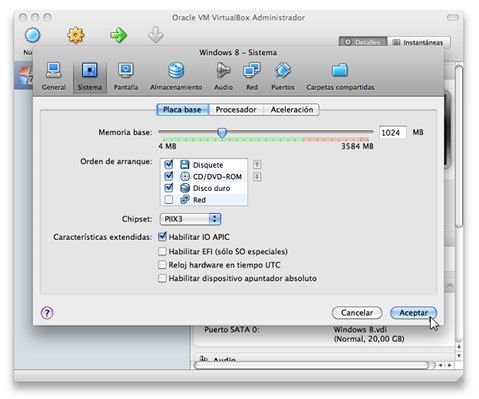The image size is (479, 399).
Task: Click the gear Configuración icon in main toolbar
Action: [x=76, y=35]
